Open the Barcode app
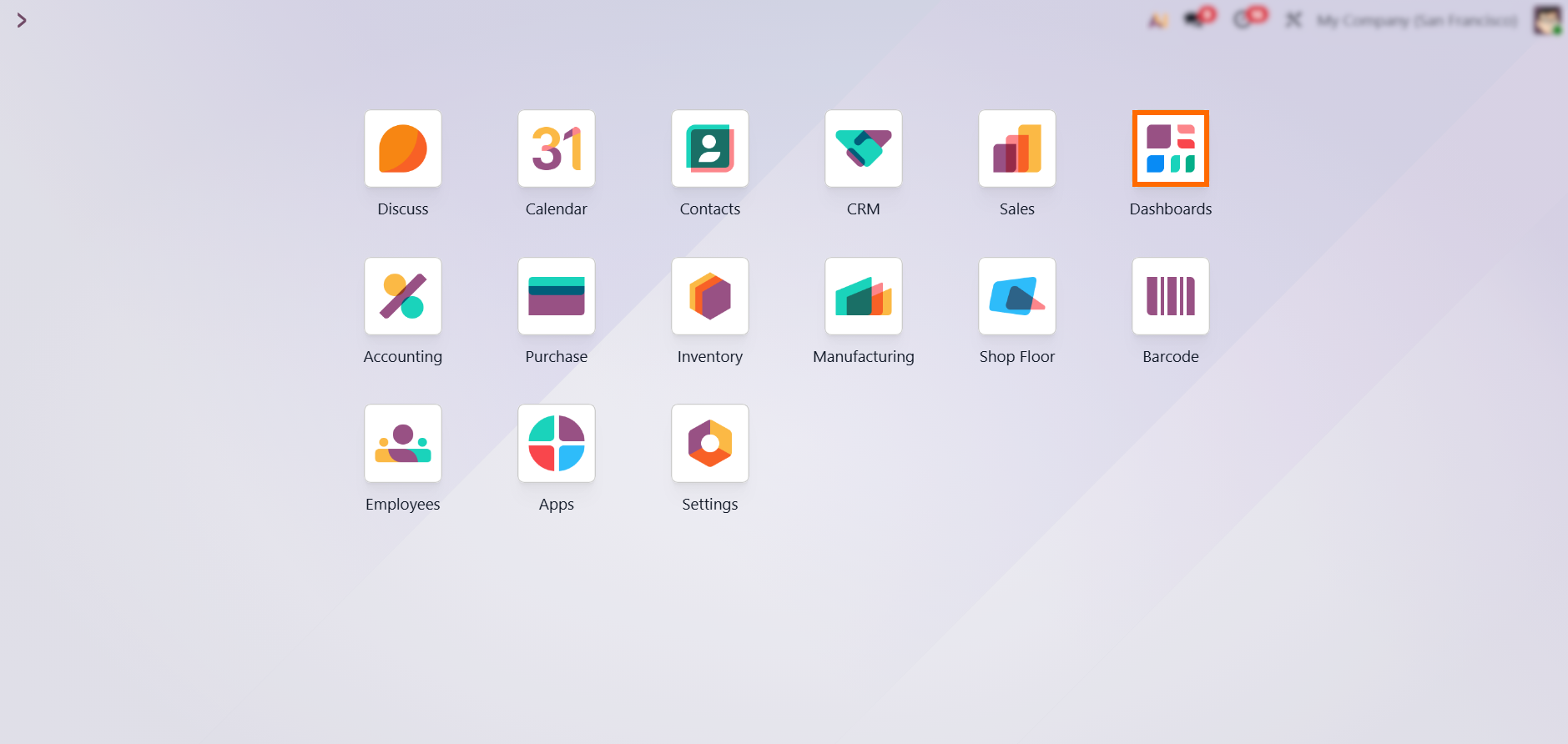1568x744 pixels. [x=1170, y=297]
